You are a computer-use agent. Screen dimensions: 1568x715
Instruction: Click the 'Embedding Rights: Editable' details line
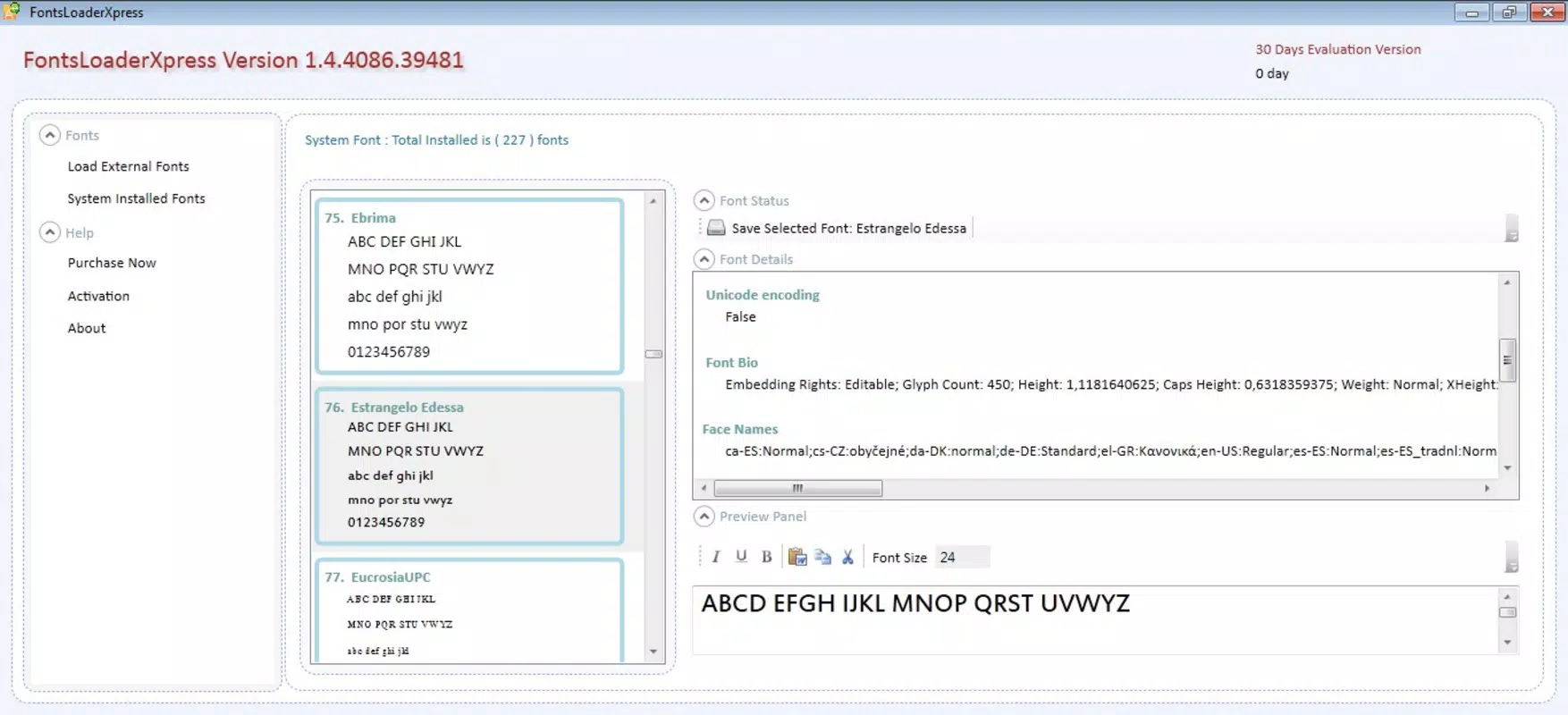(1111, 384)
